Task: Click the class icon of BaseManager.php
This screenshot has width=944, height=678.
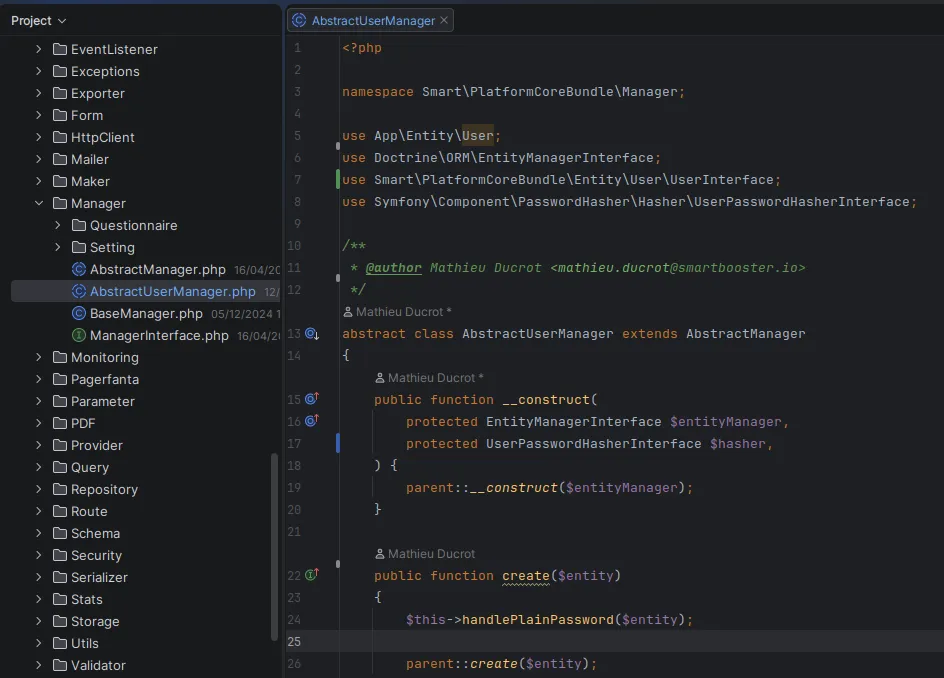Action: coord(79,313)
